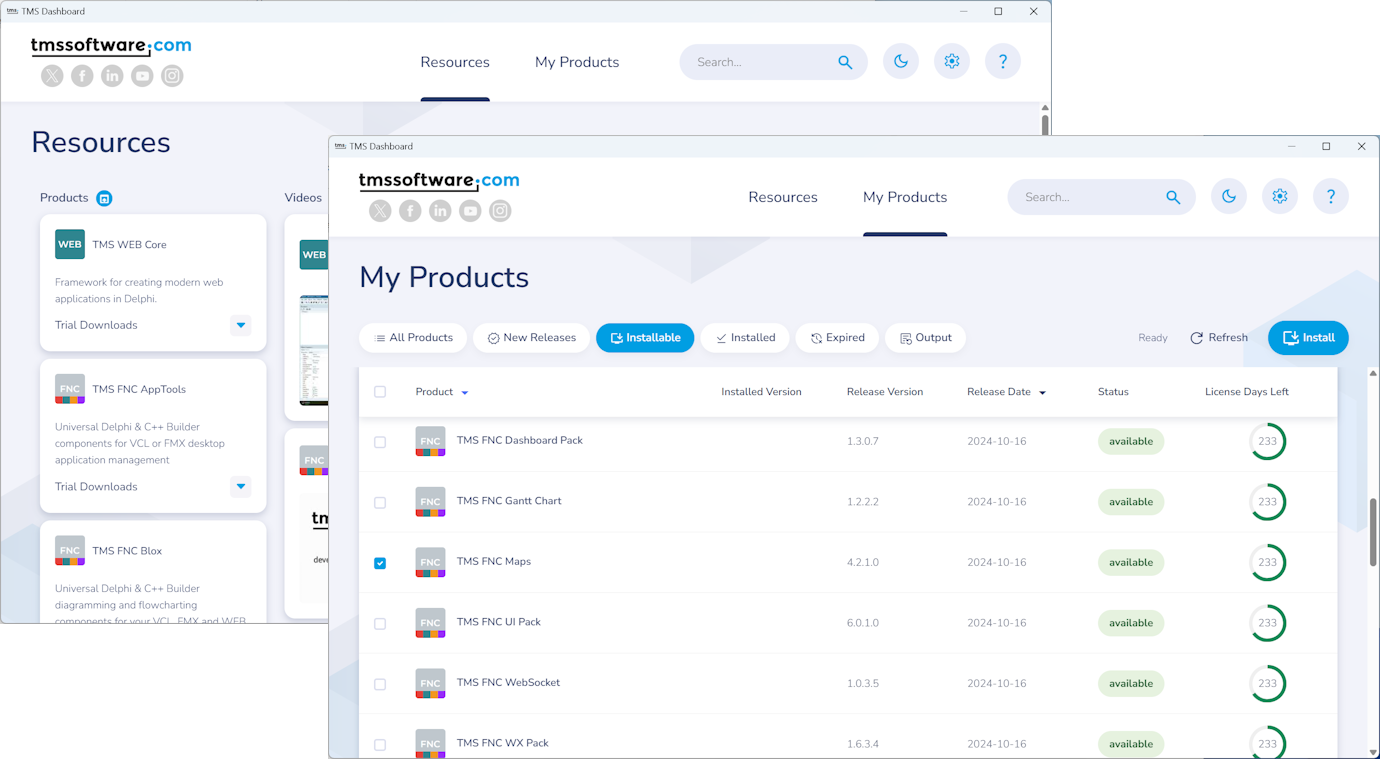This screenshot has width=1381, height=760.
Task: Click LinkedIn icon in back Resources window
Action: pos(112,76)
